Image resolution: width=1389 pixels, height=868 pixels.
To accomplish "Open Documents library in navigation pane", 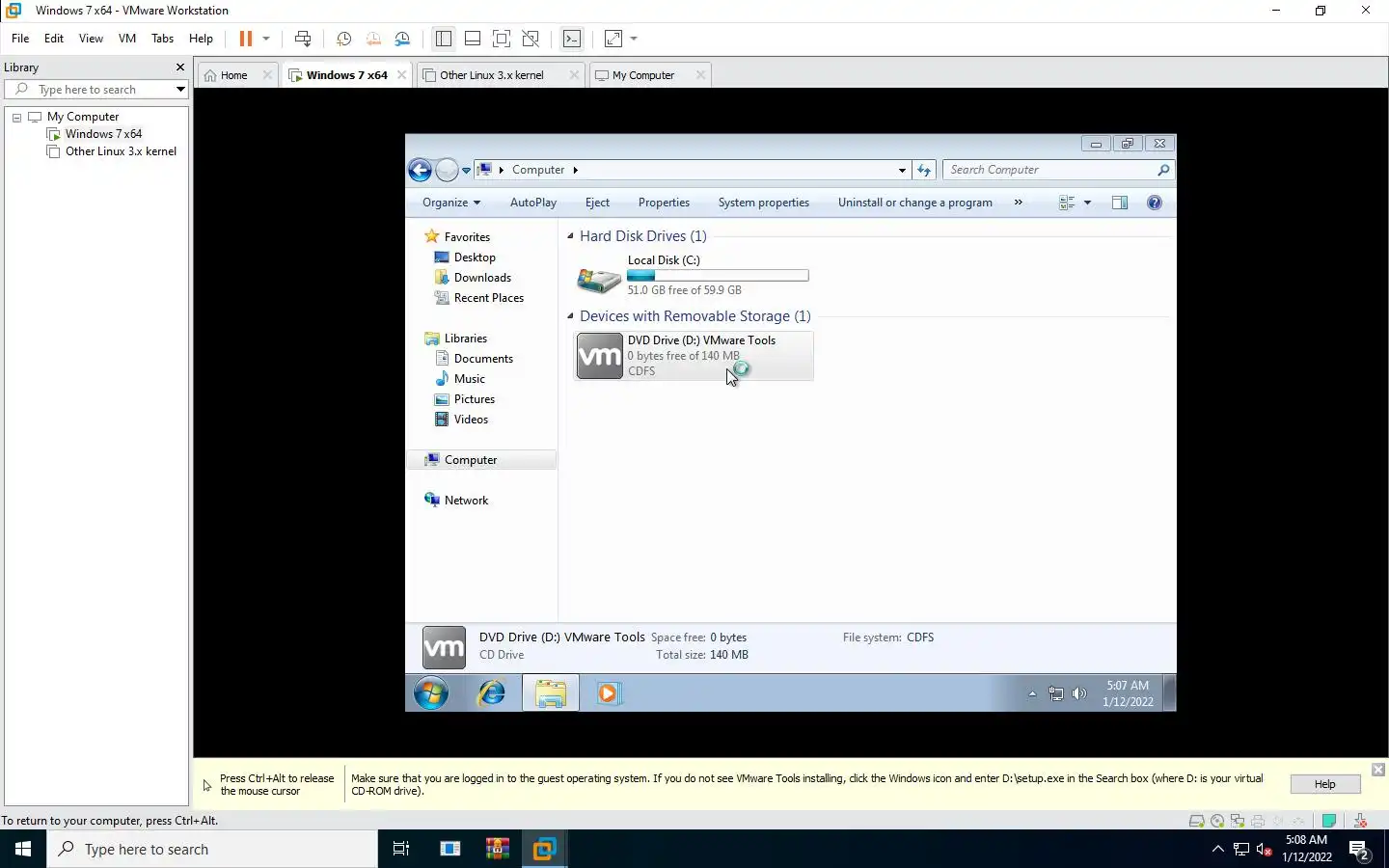I will [483, 359].
